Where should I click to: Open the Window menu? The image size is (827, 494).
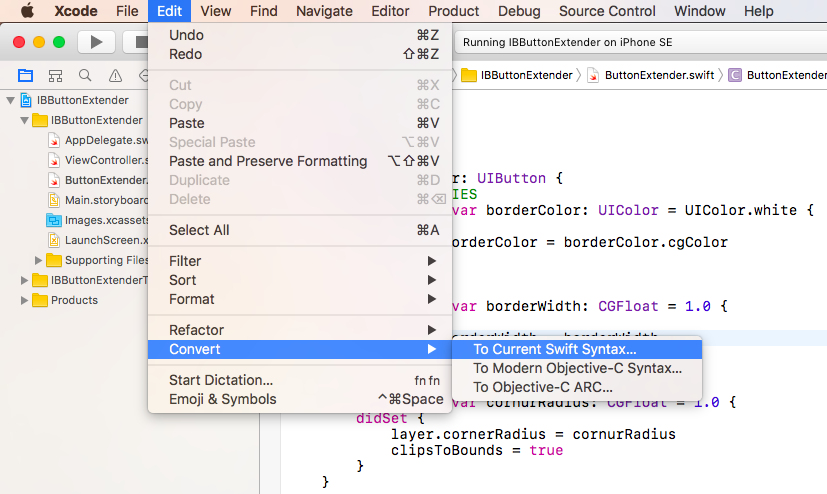coord(700,11)
